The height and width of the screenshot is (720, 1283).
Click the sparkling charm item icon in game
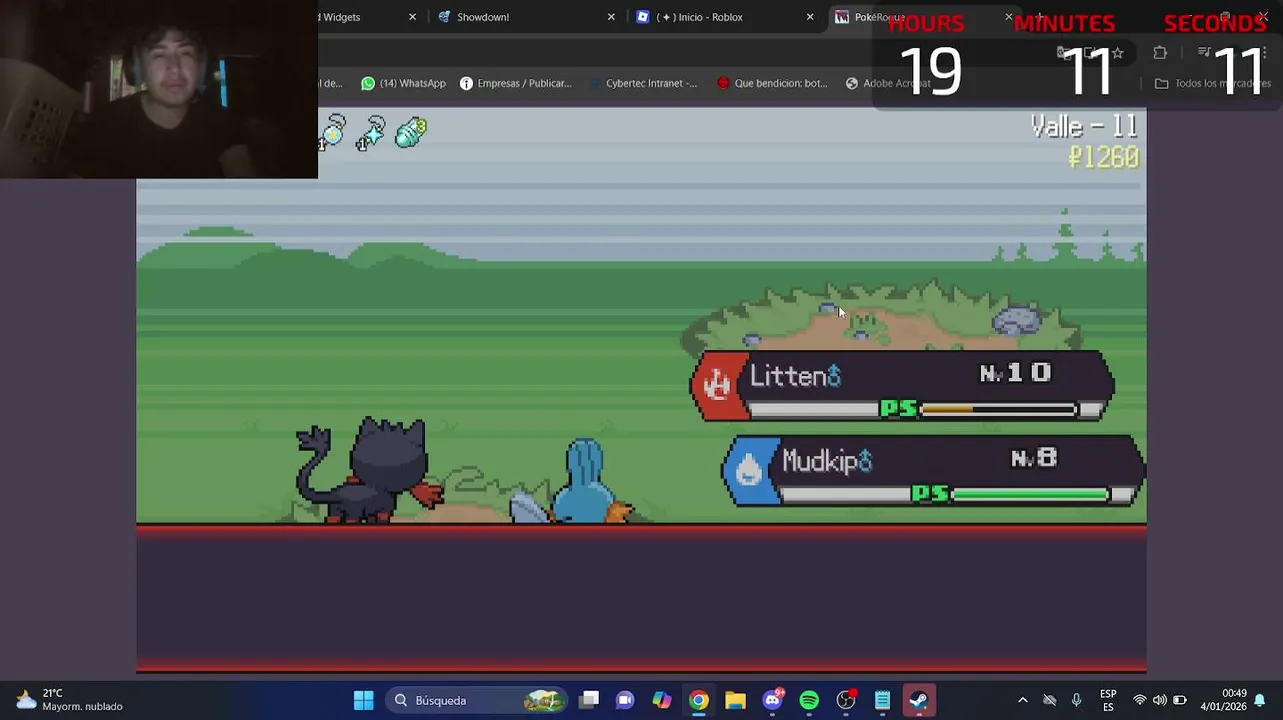(371, 133)
